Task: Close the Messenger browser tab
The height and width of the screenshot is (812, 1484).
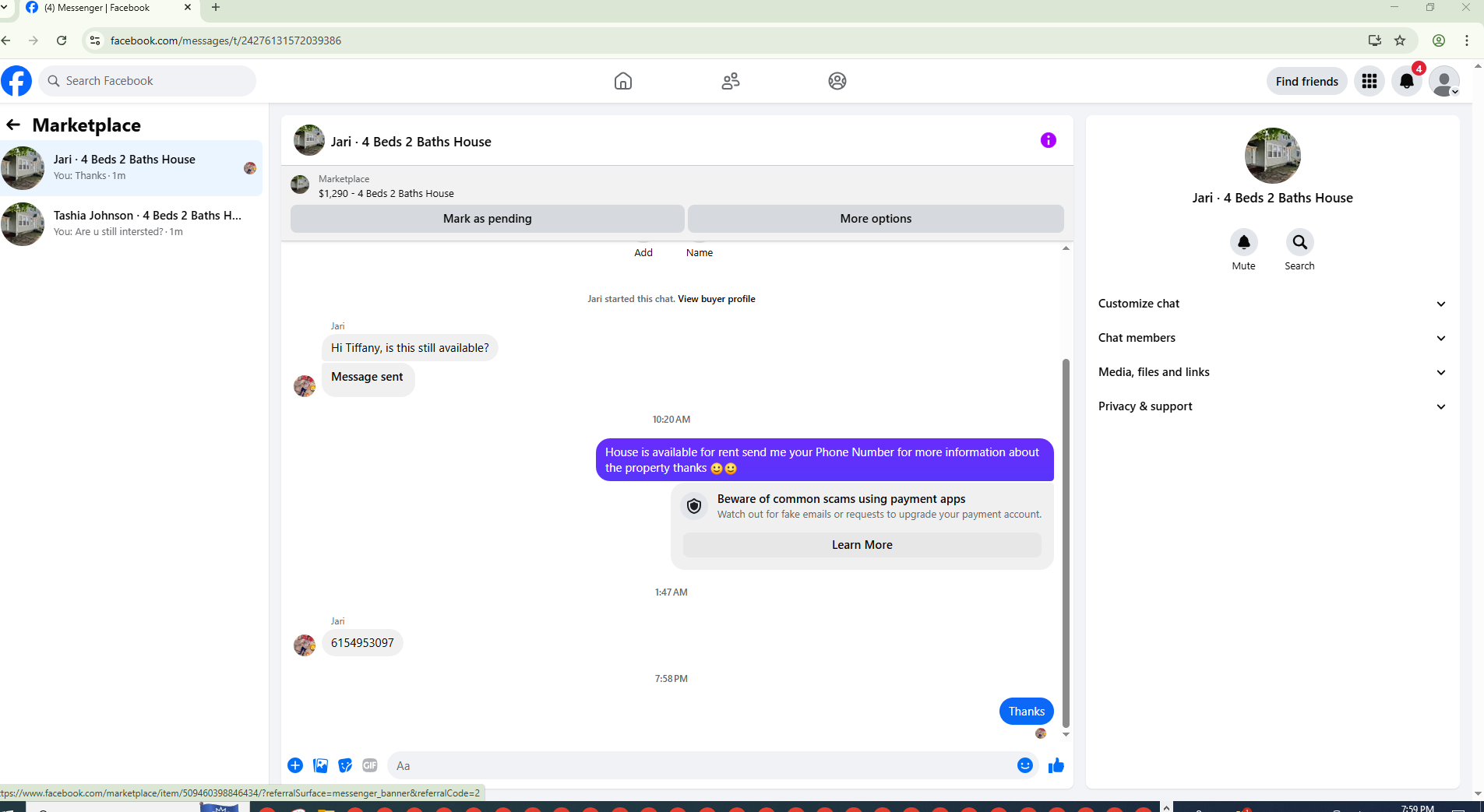Action: click(x=187, y=8)
